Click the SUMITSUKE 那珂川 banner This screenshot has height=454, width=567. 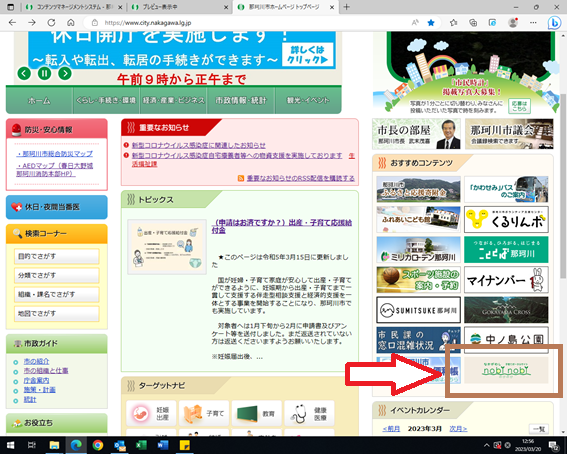pos(418,310)
